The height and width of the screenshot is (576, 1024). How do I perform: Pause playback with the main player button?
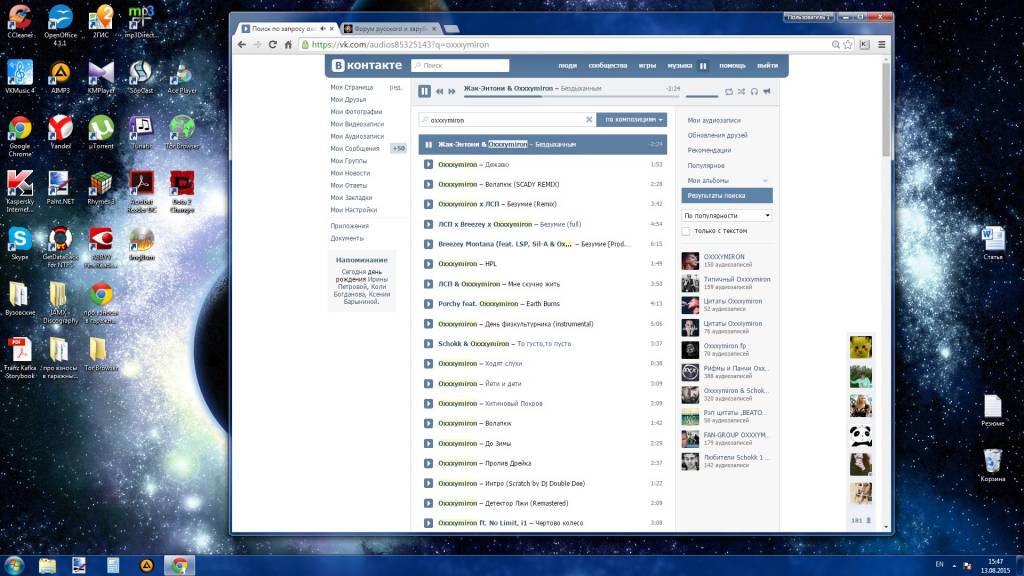[424, 91]
